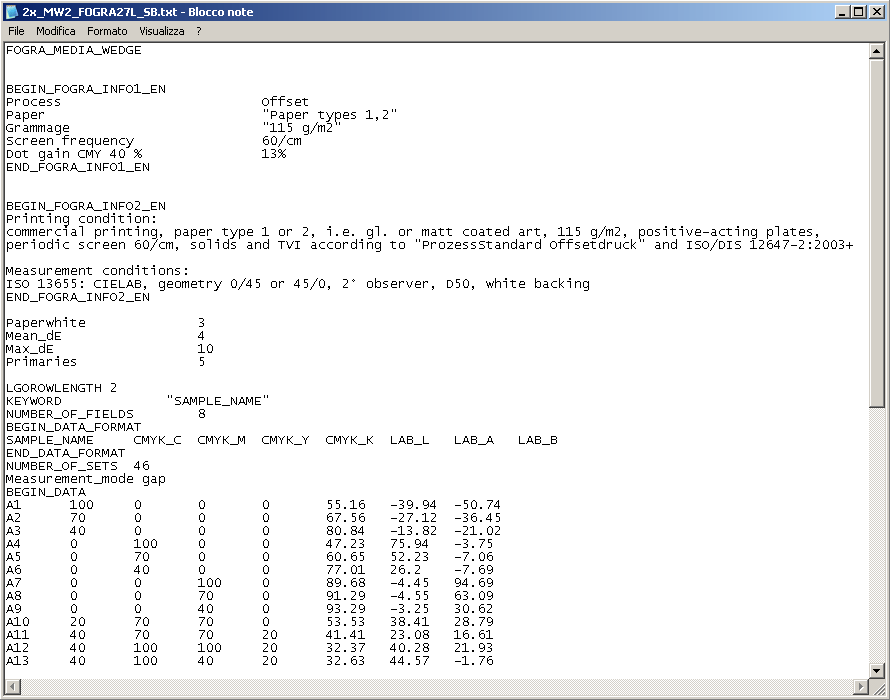Click the vertical scrollbar thumb
This screenshot has width=890, height=700.
click(x=876, y=233)
